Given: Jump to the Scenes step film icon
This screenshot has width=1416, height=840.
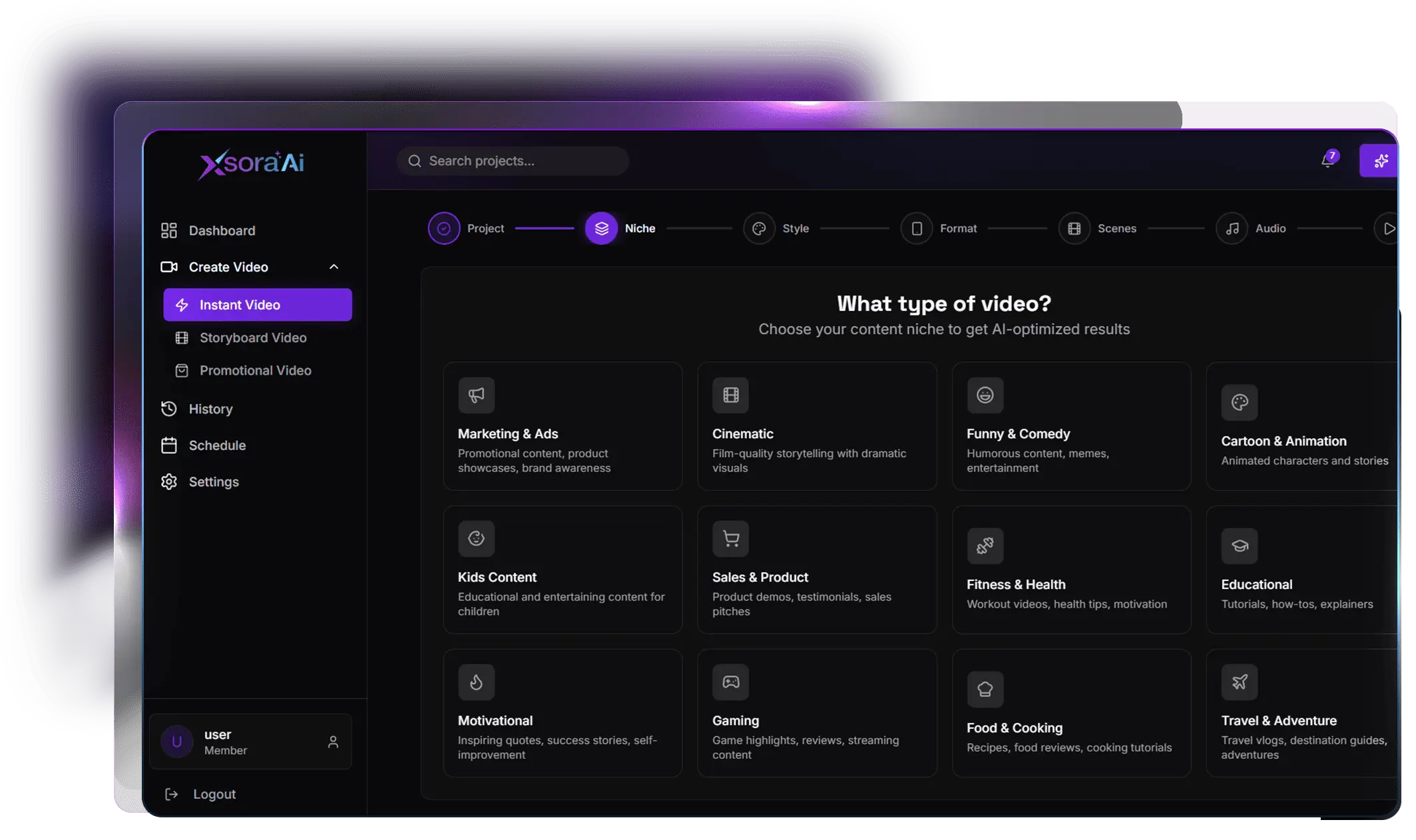Looking at the screenshot, I should pos(1074,228).
